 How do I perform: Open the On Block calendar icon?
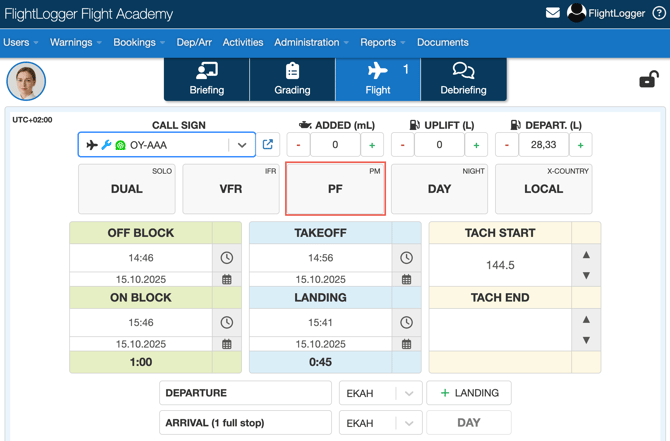pos(227,344)
